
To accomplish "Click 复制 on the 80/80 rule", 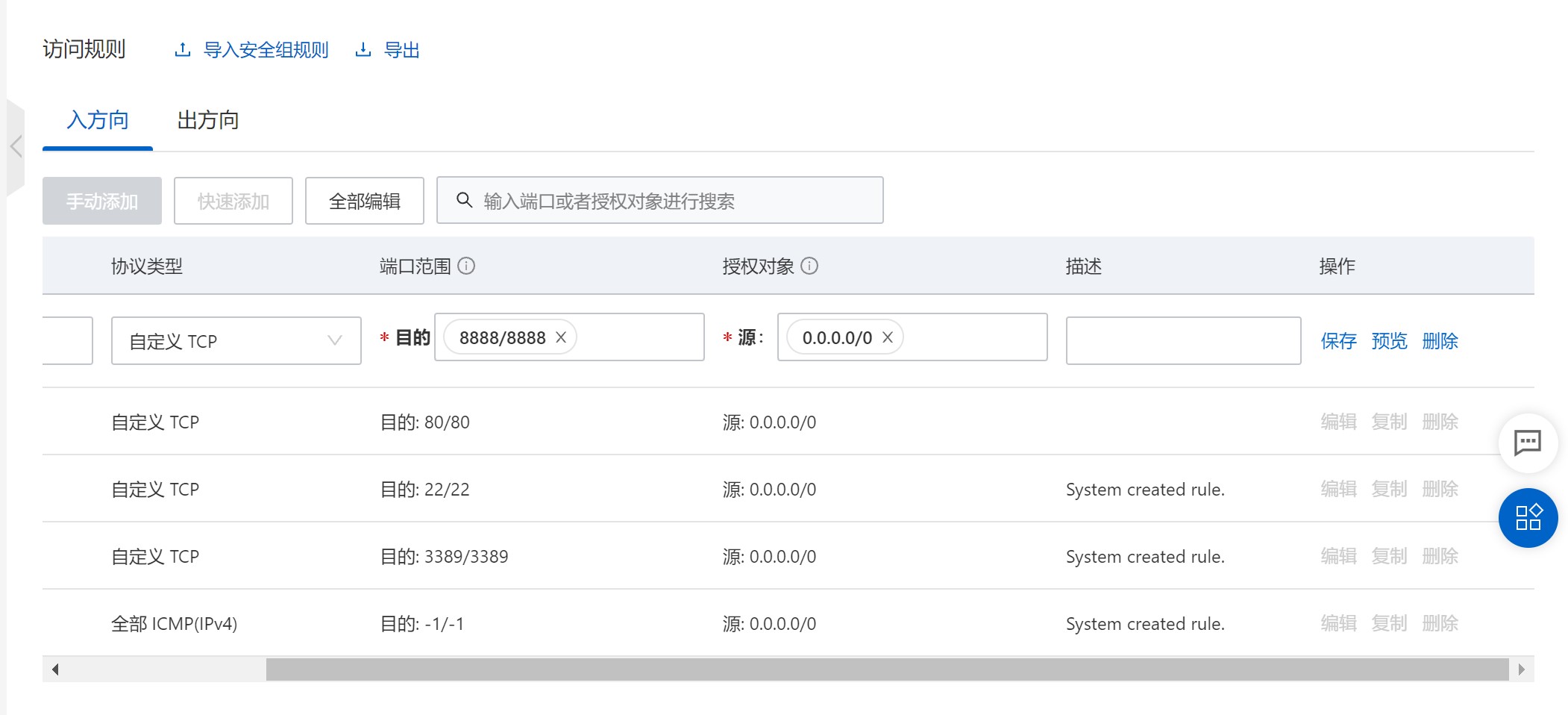I will (x=1390, y=422).
